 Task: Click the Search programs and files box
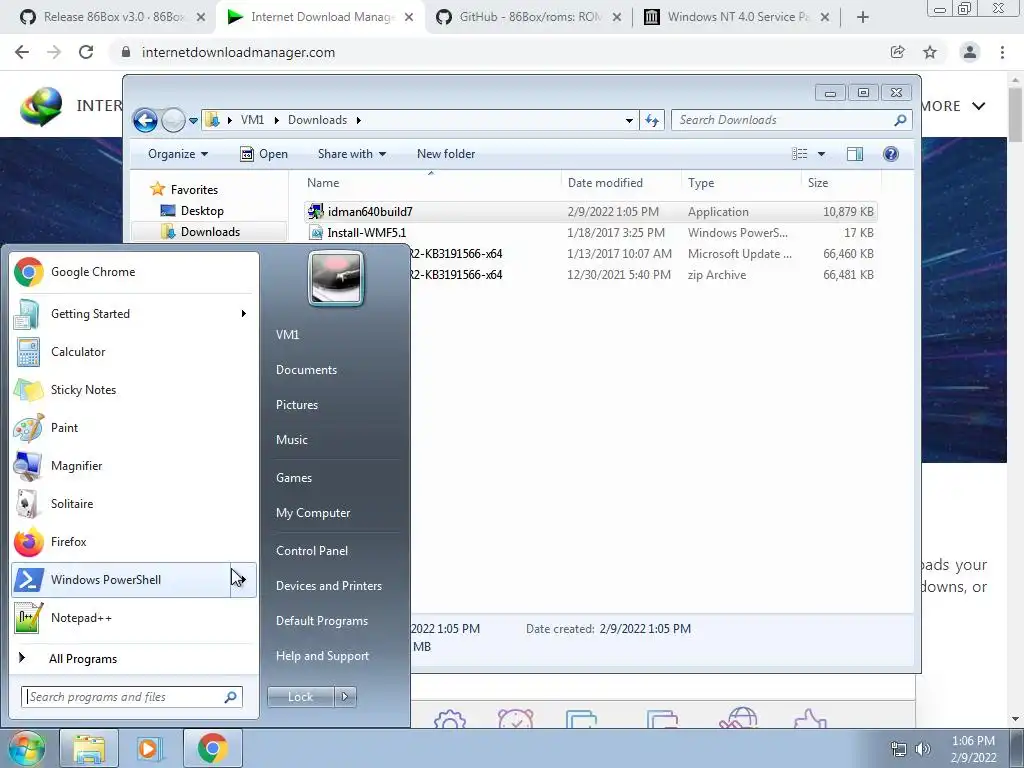point(132,697)
